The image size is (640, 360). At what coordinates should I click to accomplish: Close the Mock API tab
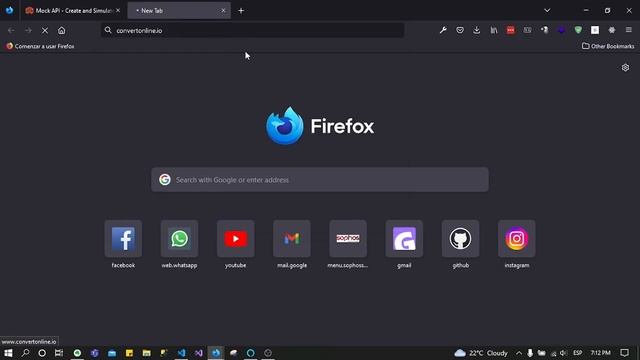[118, 11]
